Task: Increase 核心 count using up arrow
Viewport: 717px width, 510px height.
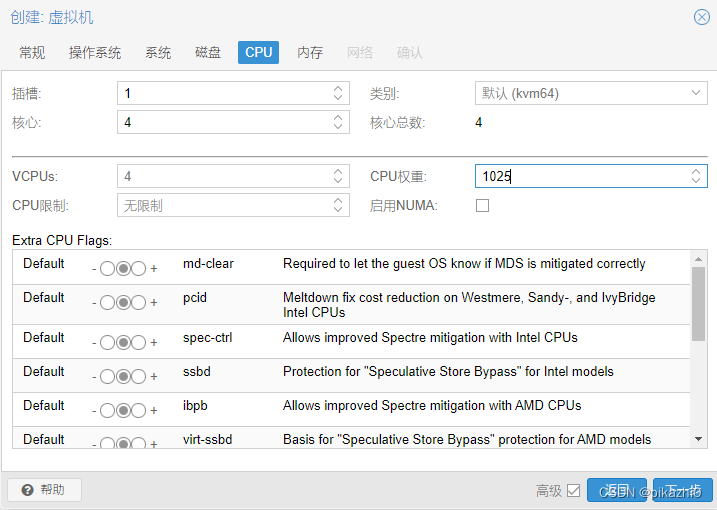Action: coord(338,117)
